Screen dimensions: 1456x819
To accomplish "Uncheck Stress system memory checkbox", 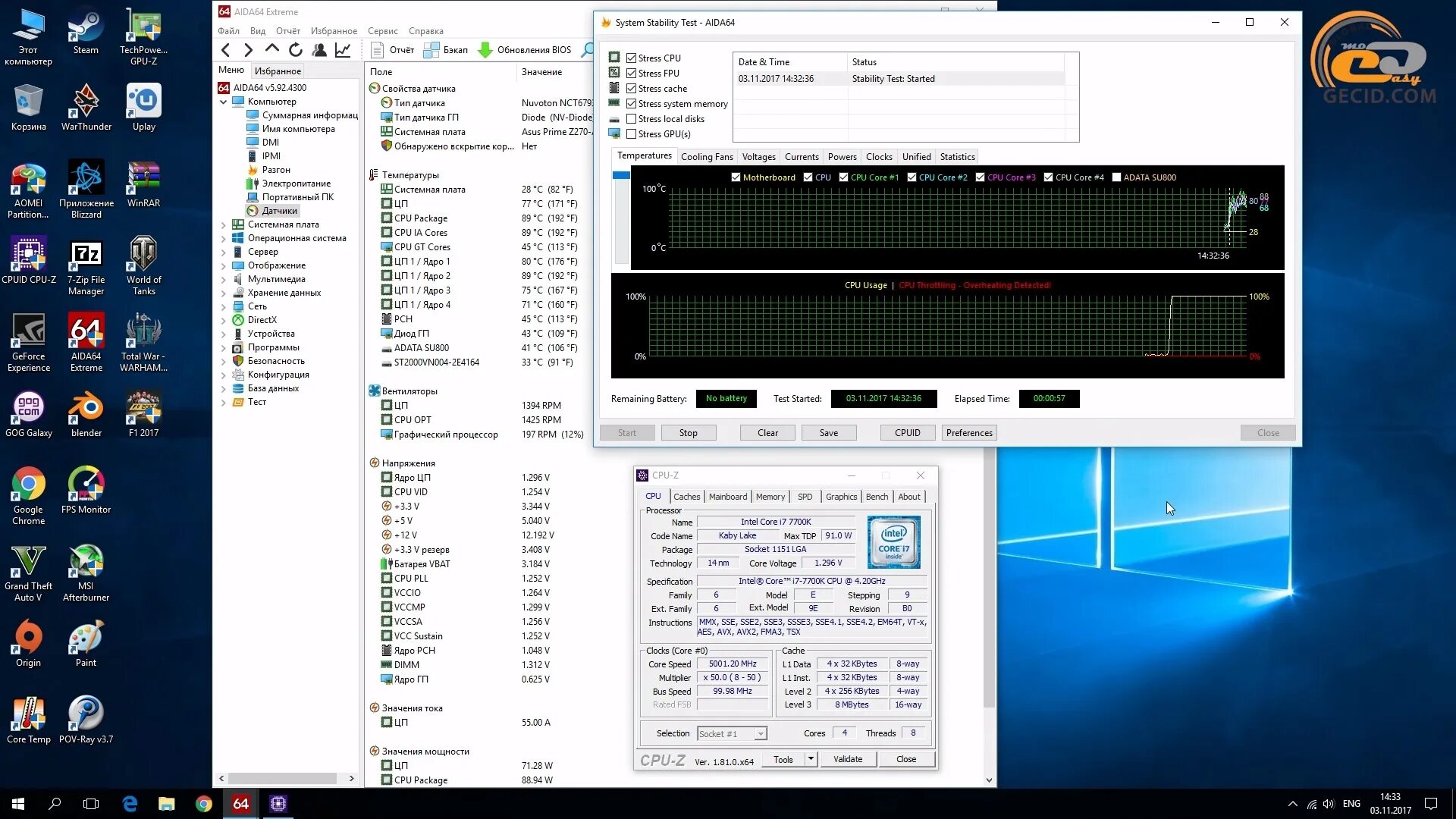I will point(631,103).
